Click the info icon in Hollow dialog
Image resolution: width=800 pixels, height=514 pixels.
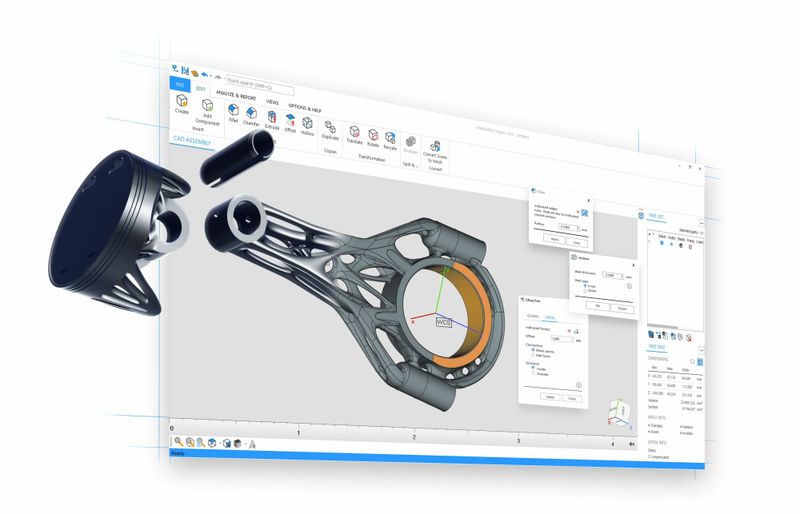[629, 286]
